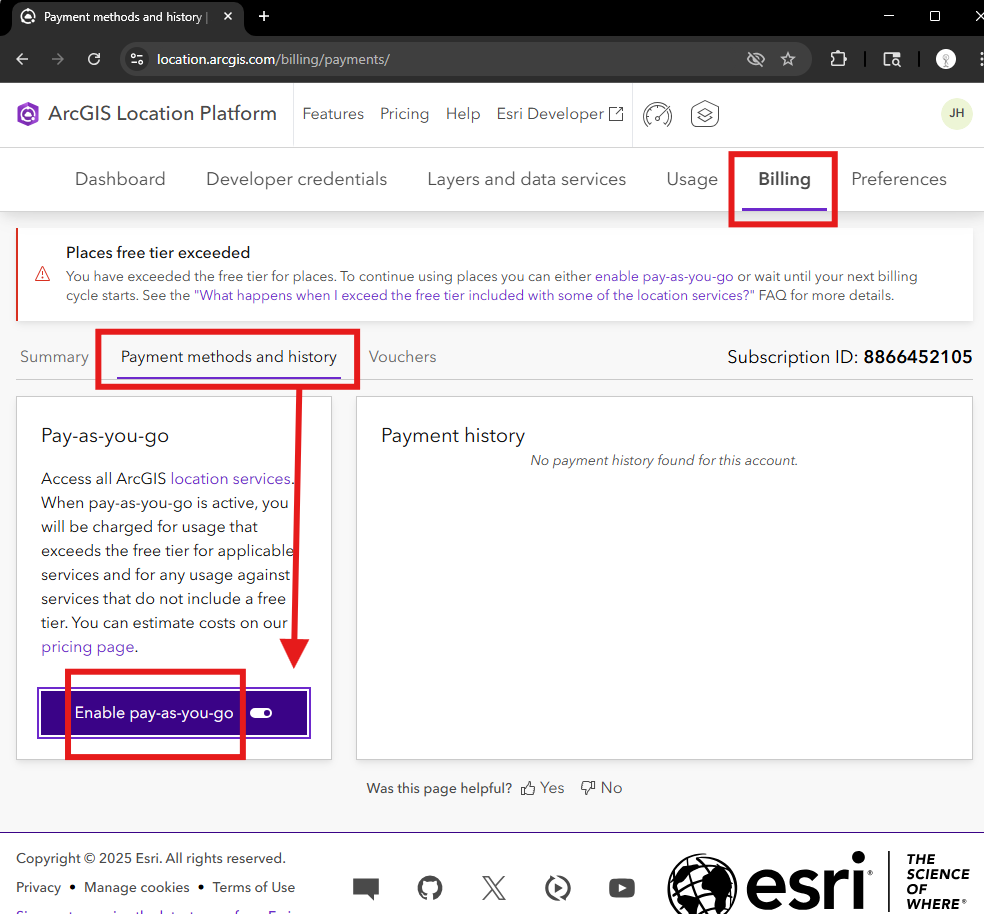Open the pricing page link
Viewport: 984px width, 914px height.
point(88,647)
